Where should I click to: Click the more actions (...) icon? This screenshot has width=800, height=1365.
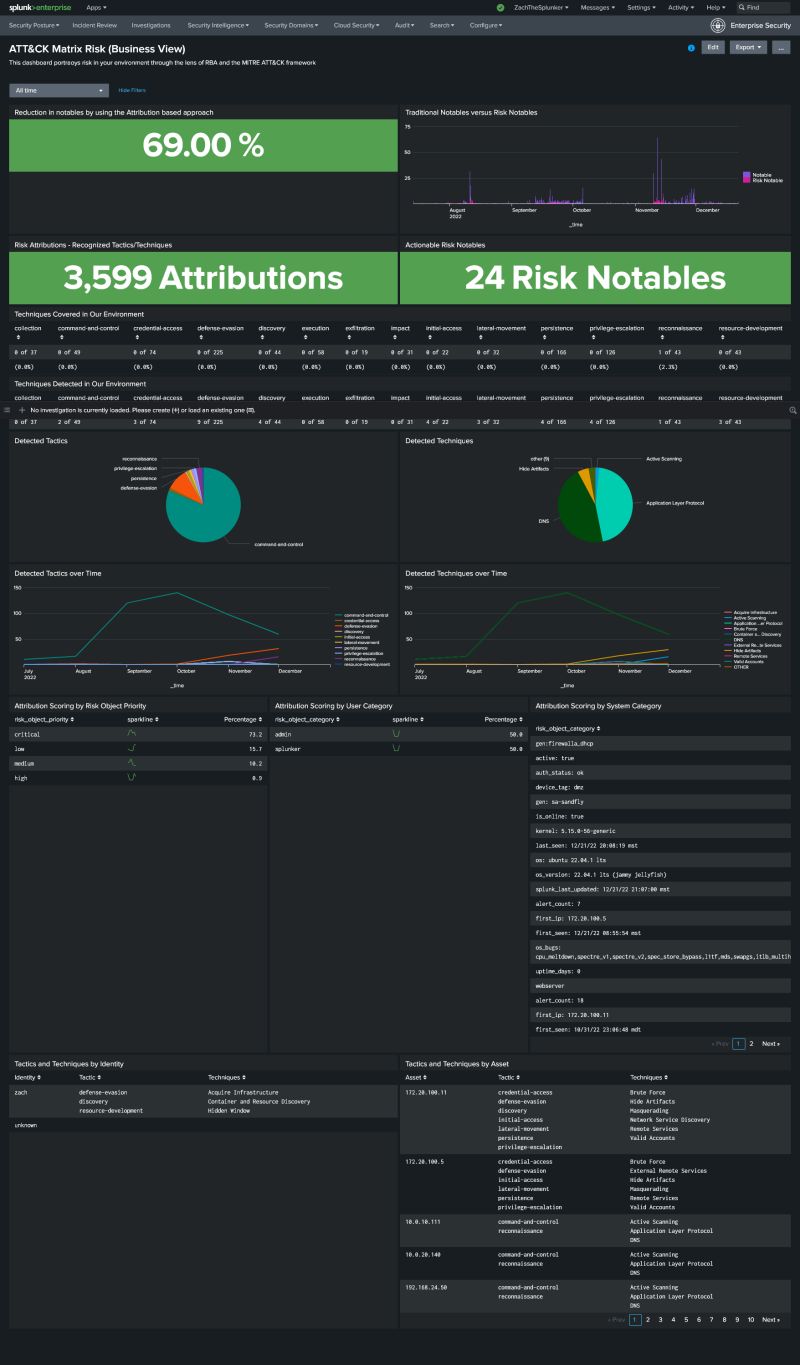pos(781,47)
